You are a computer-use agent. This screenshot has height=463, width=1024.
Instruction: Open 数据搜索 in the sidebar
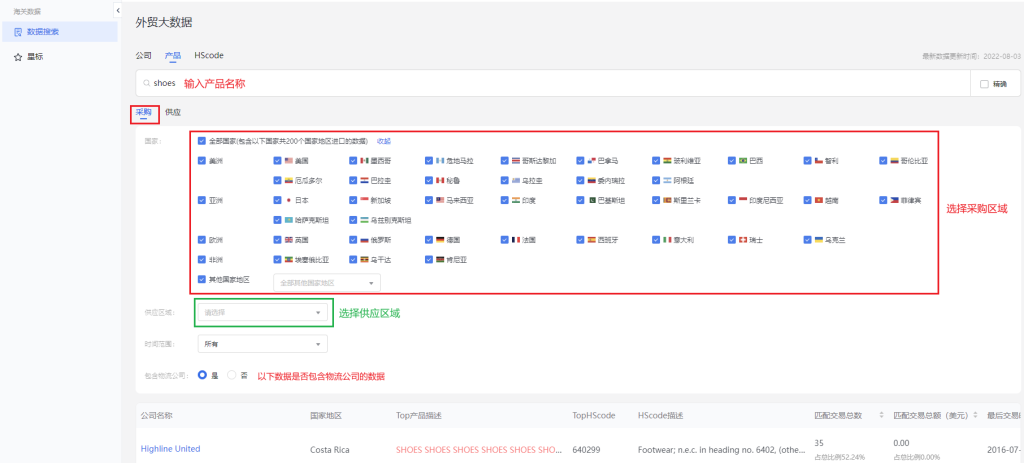tap(42, 32)
